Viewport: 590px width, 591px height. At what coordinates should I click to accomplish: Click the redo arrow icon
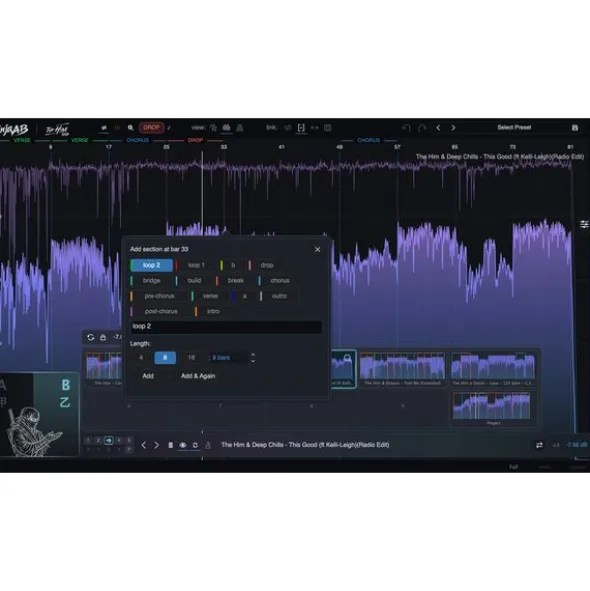coord(422,128)
